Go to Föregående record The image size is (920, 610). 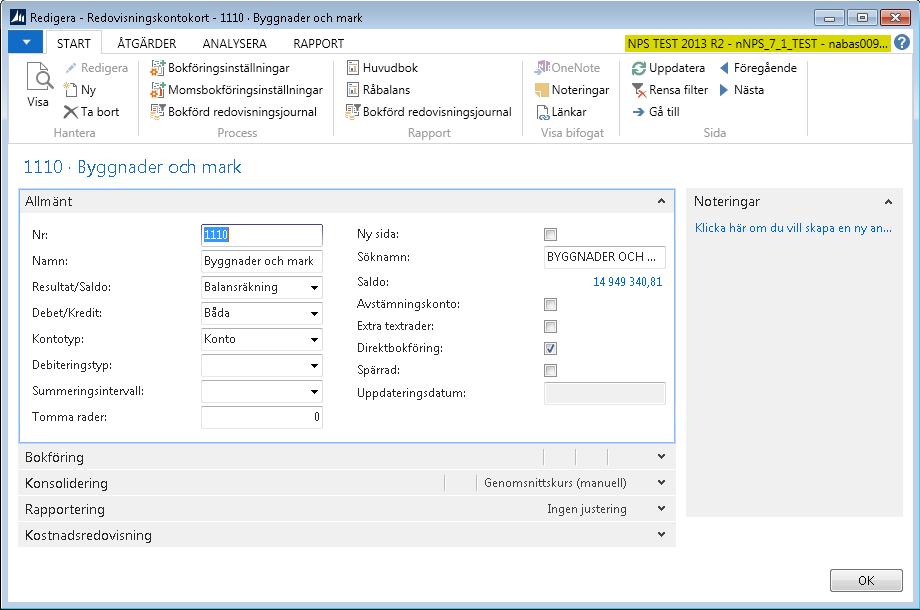pos(758,68)
